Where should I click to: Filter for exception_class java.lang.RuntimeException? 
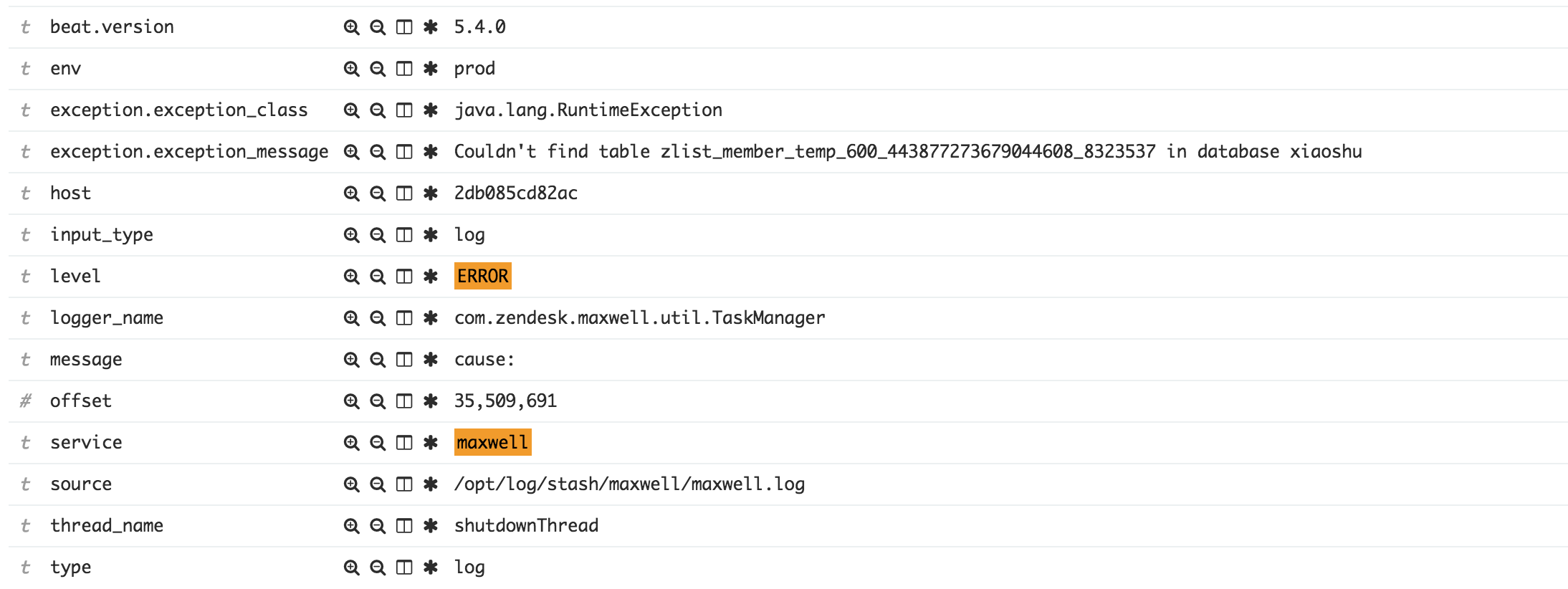[x=351, y=110]
